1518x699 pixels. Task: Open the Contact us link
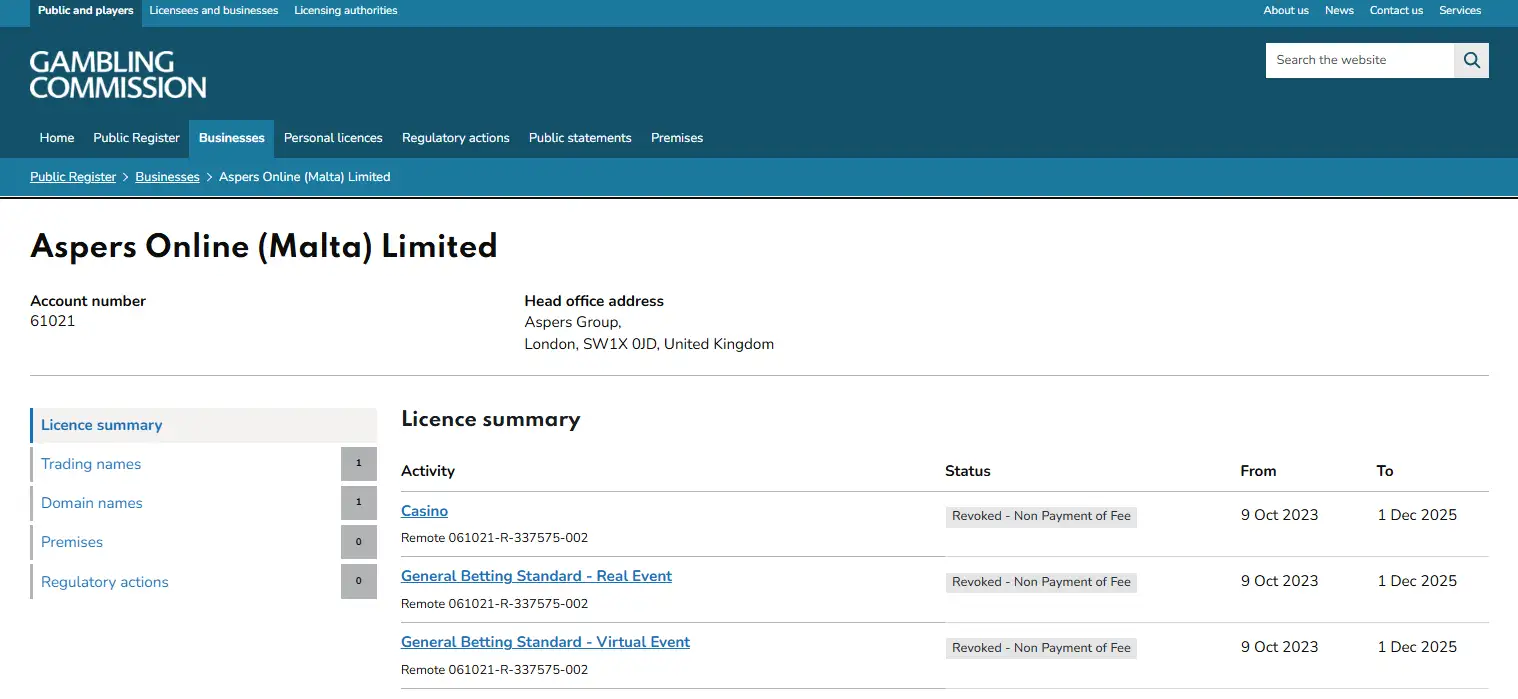(1396, 11)
